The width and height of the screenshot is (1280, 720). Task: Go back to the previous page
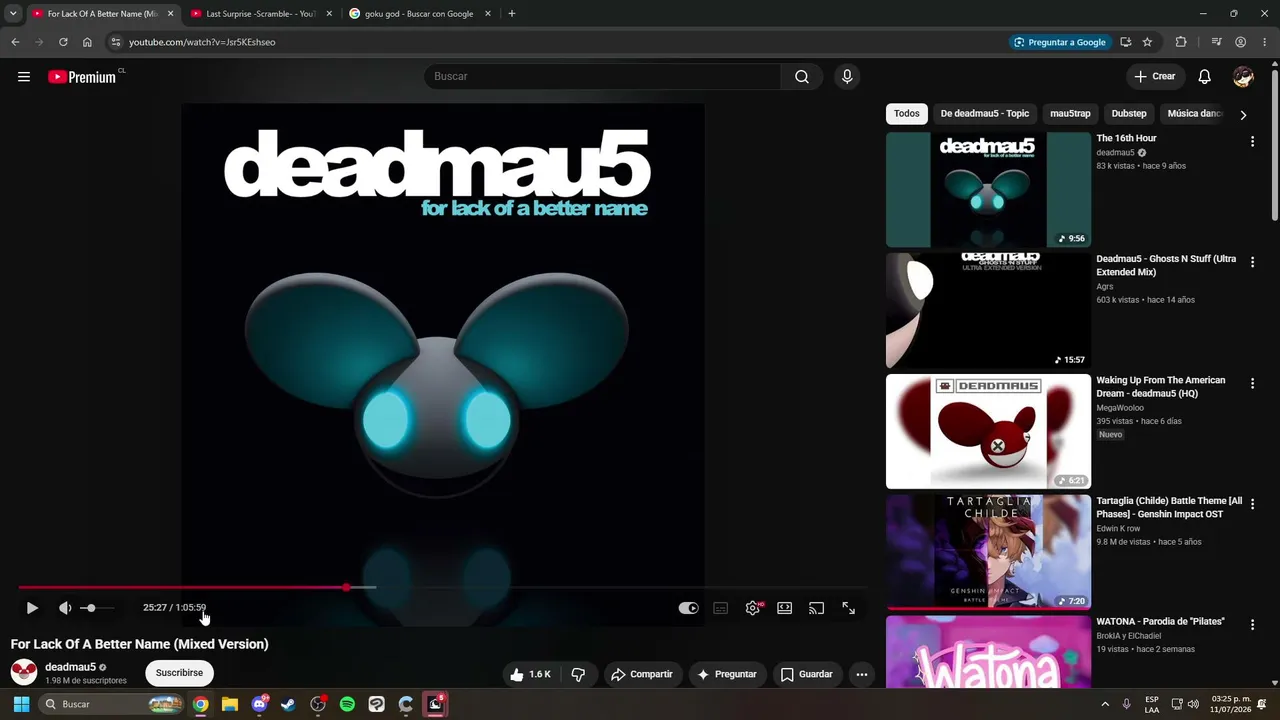(15, 42)
